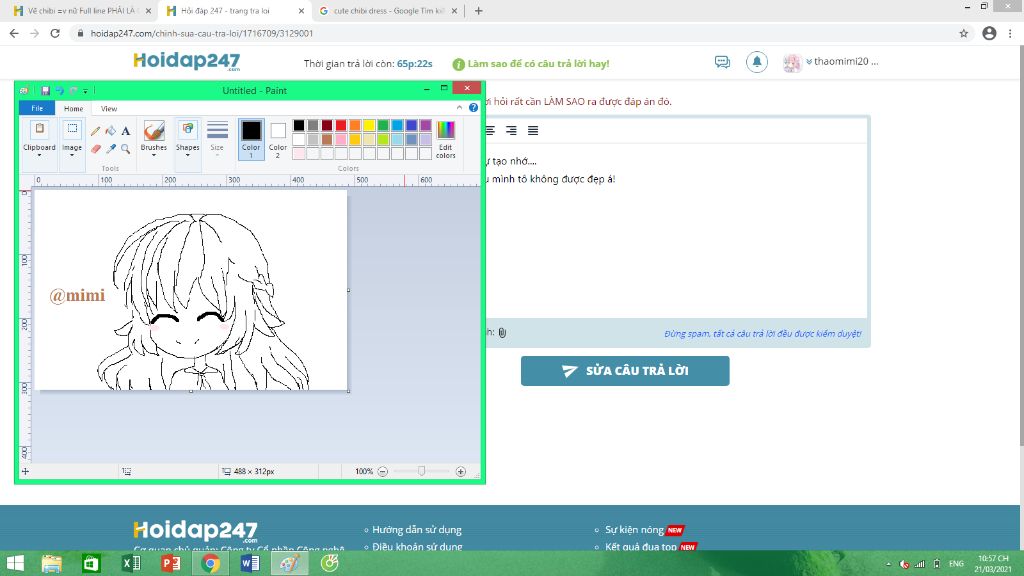Select Color 1 foreground box

click(x=251, y=138)
